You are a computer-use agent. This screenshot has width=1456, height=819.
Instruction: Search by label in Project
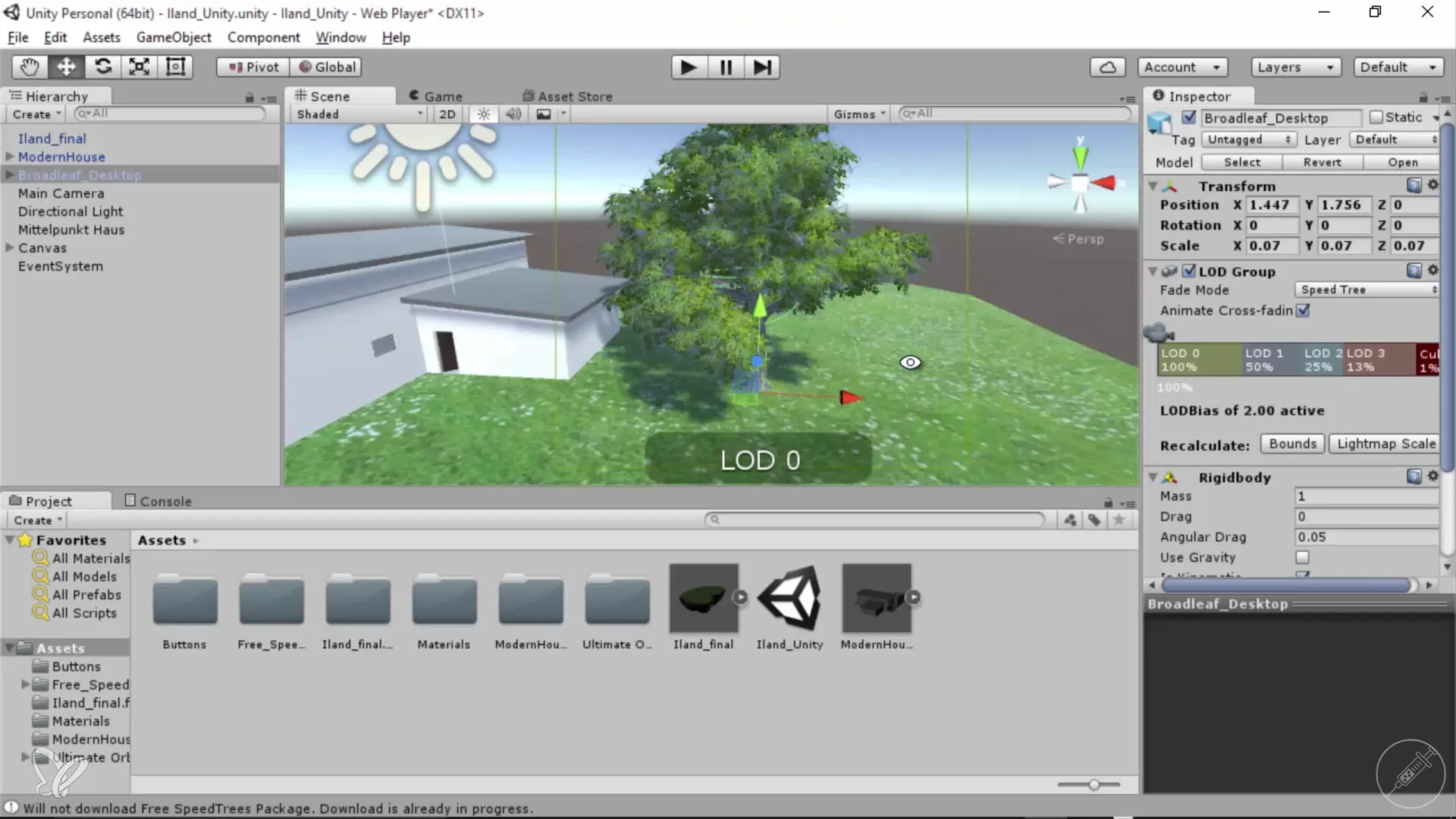click(1094, 519)
